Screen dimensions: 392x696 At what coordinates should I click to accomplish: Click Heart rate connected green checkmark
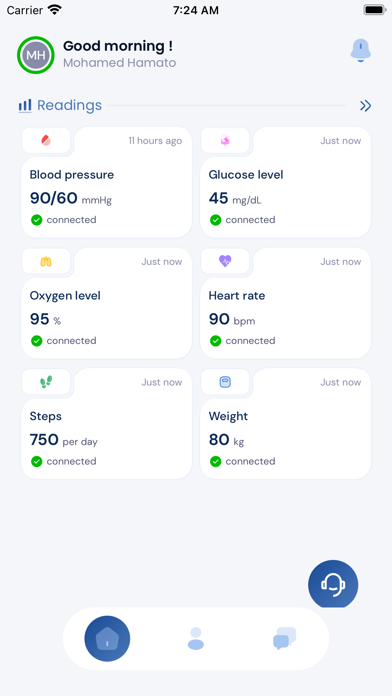tap(215, 340)
